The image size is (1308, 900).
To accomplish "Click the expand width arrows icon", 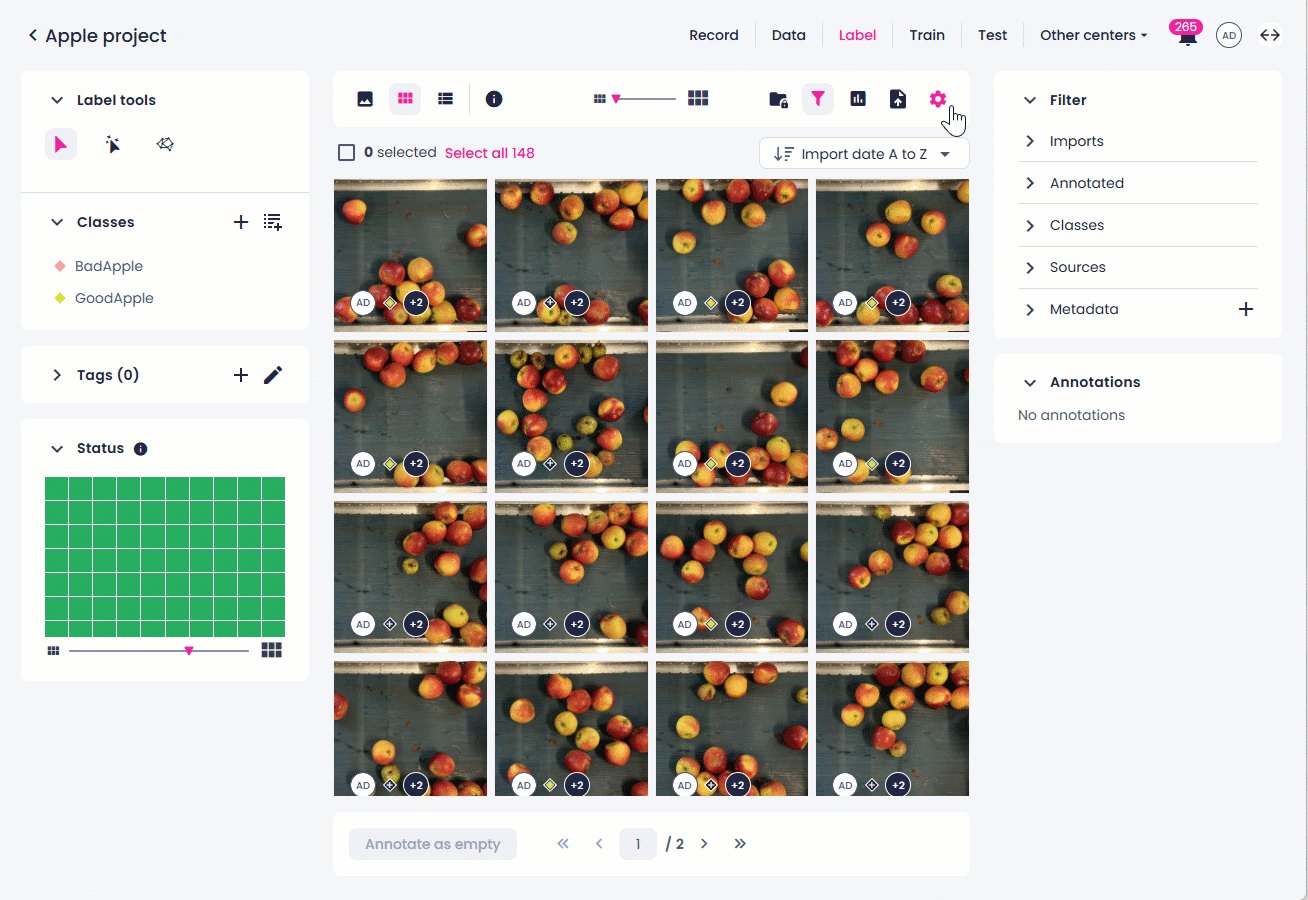I will point(1270,35).
